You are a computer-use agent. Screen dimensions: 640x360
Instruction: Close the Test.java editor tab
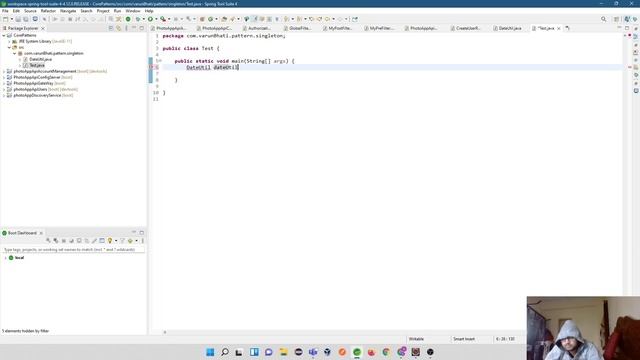click(x=559, y=28)
